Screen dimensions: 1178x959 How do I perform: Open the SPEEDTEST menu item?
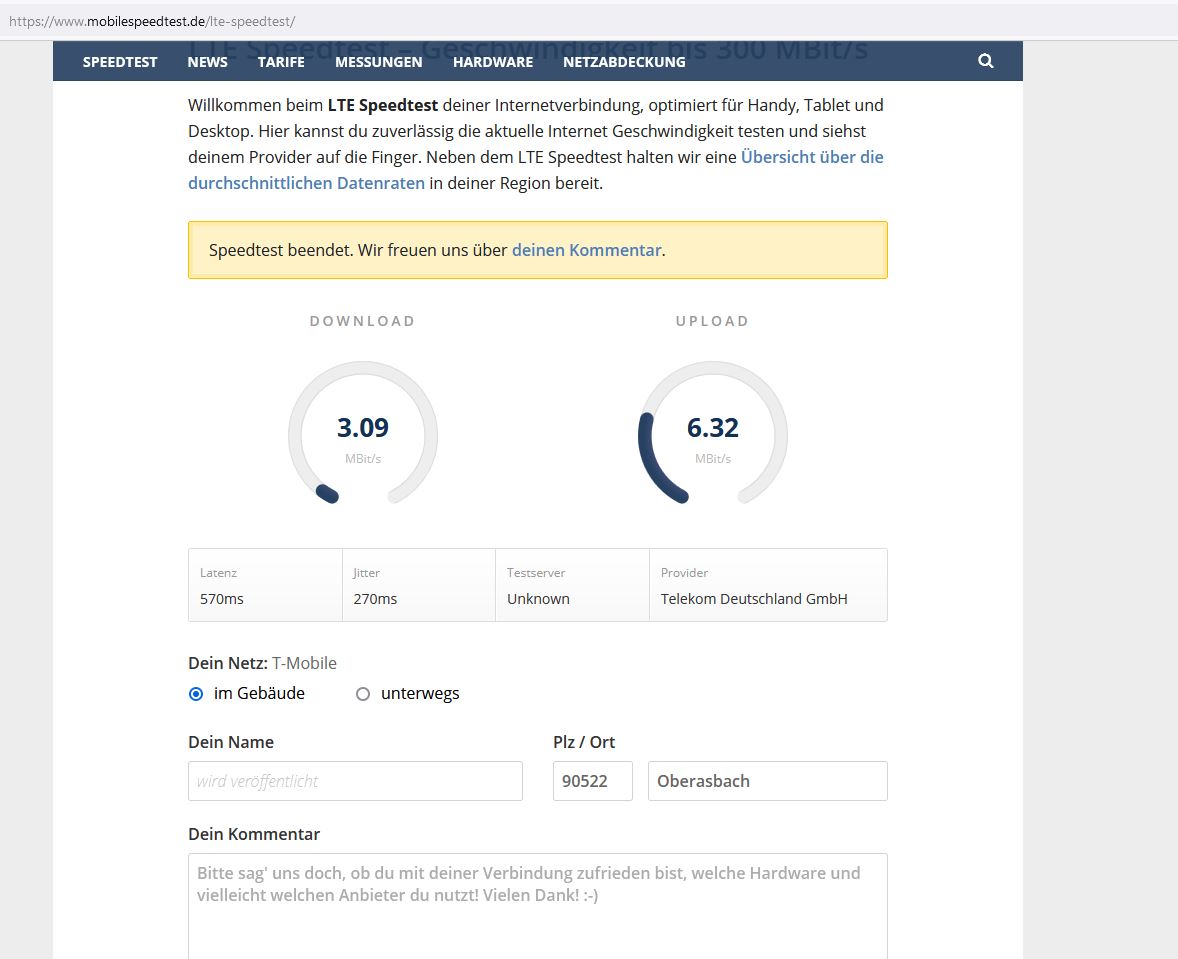120,62
